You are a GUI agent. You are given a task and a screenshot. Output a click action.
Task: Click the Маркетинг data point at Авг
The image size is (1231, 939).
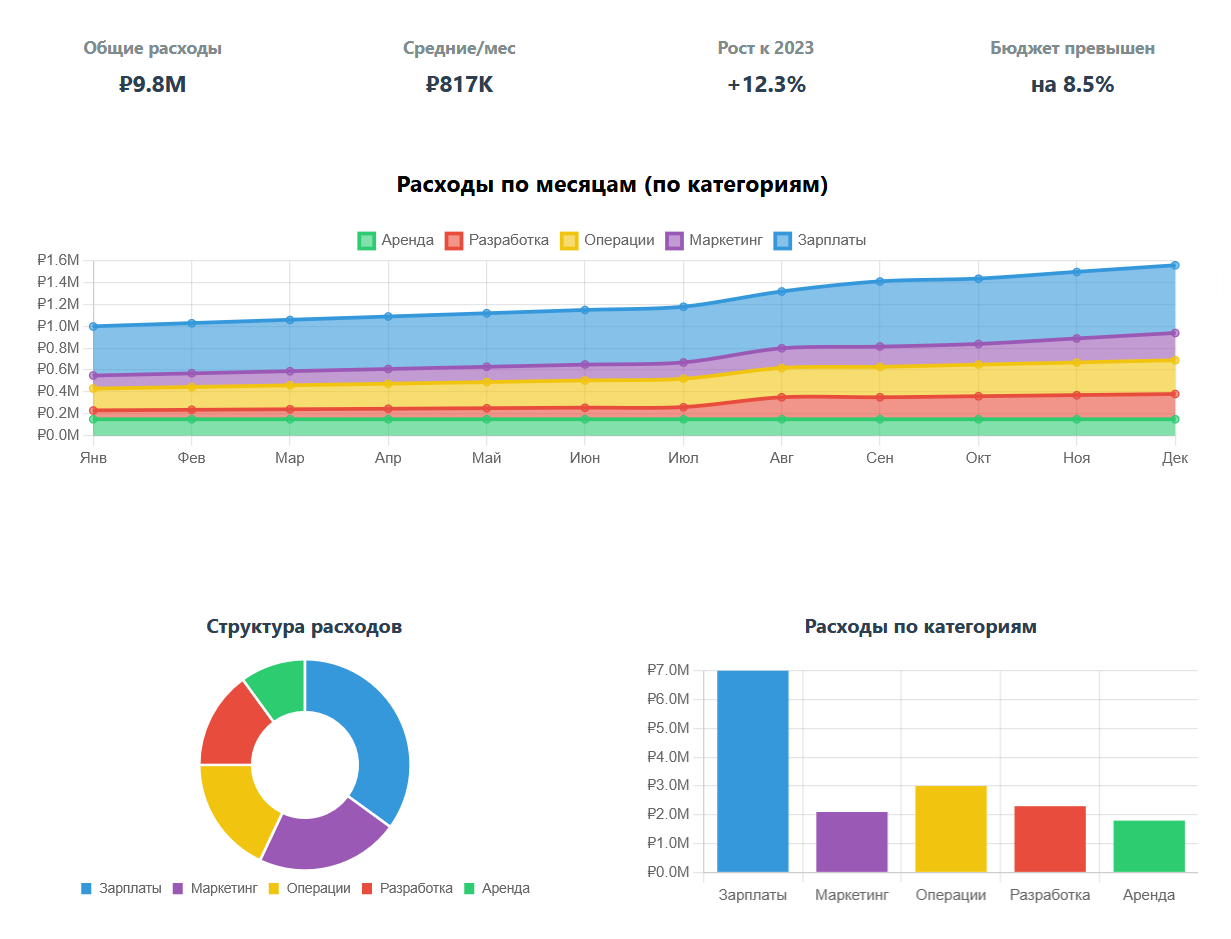point(782,348)
